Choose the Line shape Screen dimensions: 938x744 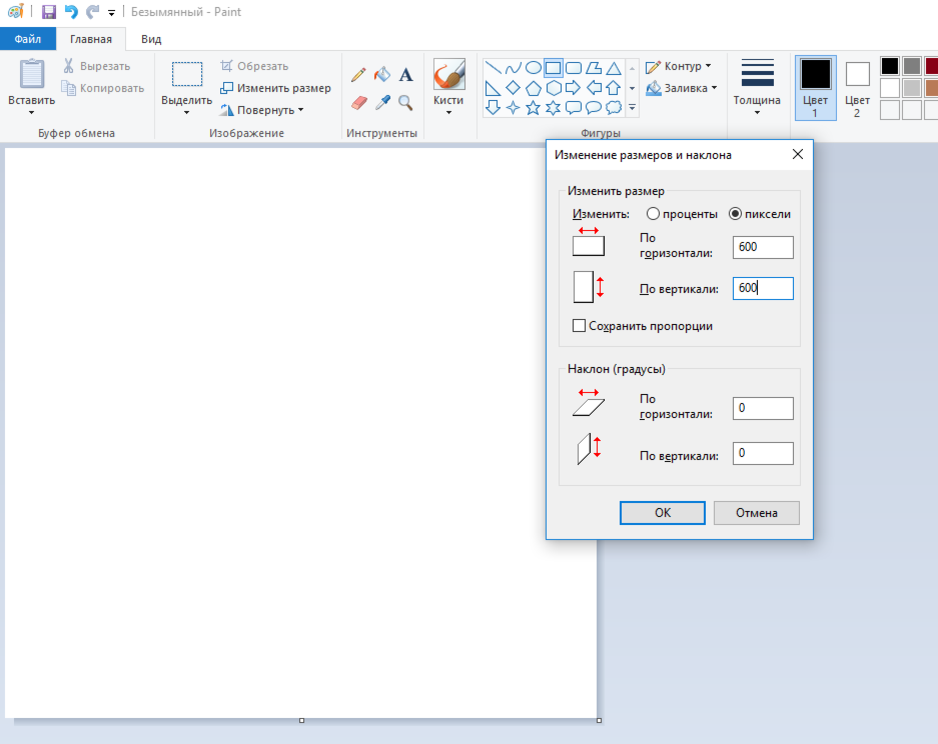[493, 68]
